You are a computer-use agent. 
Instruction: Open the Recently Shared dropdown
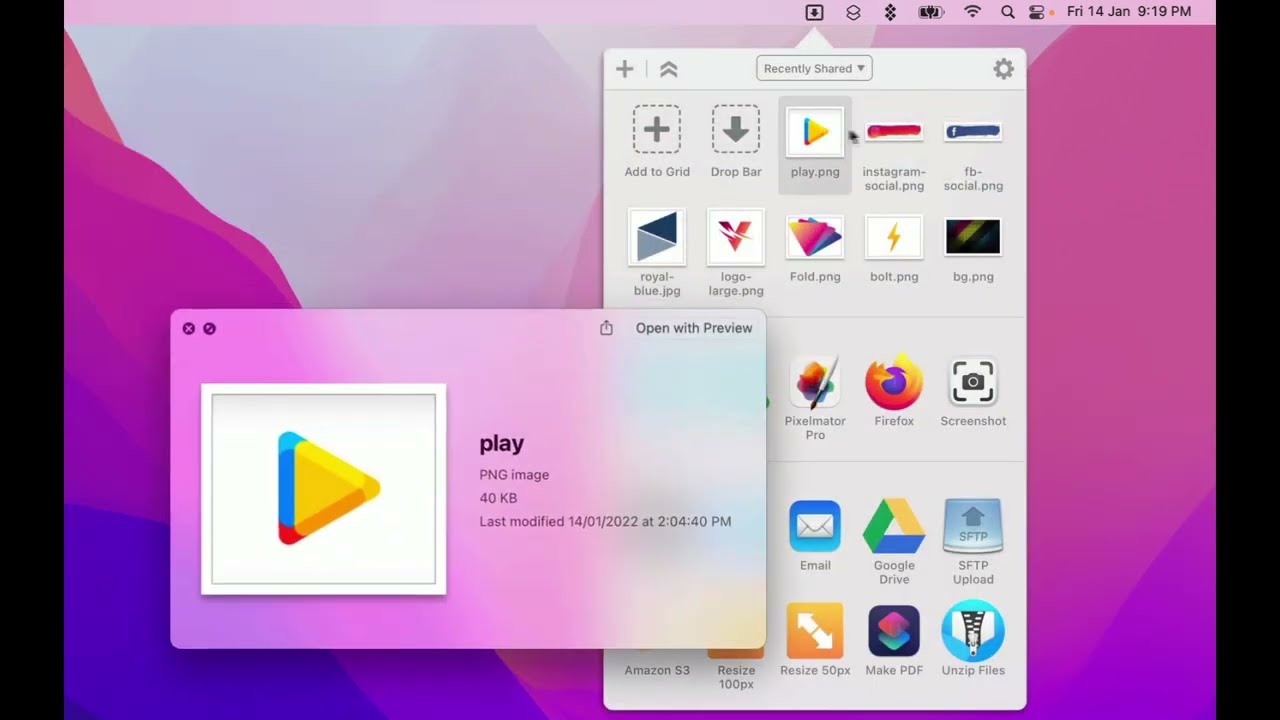(815, 68)
